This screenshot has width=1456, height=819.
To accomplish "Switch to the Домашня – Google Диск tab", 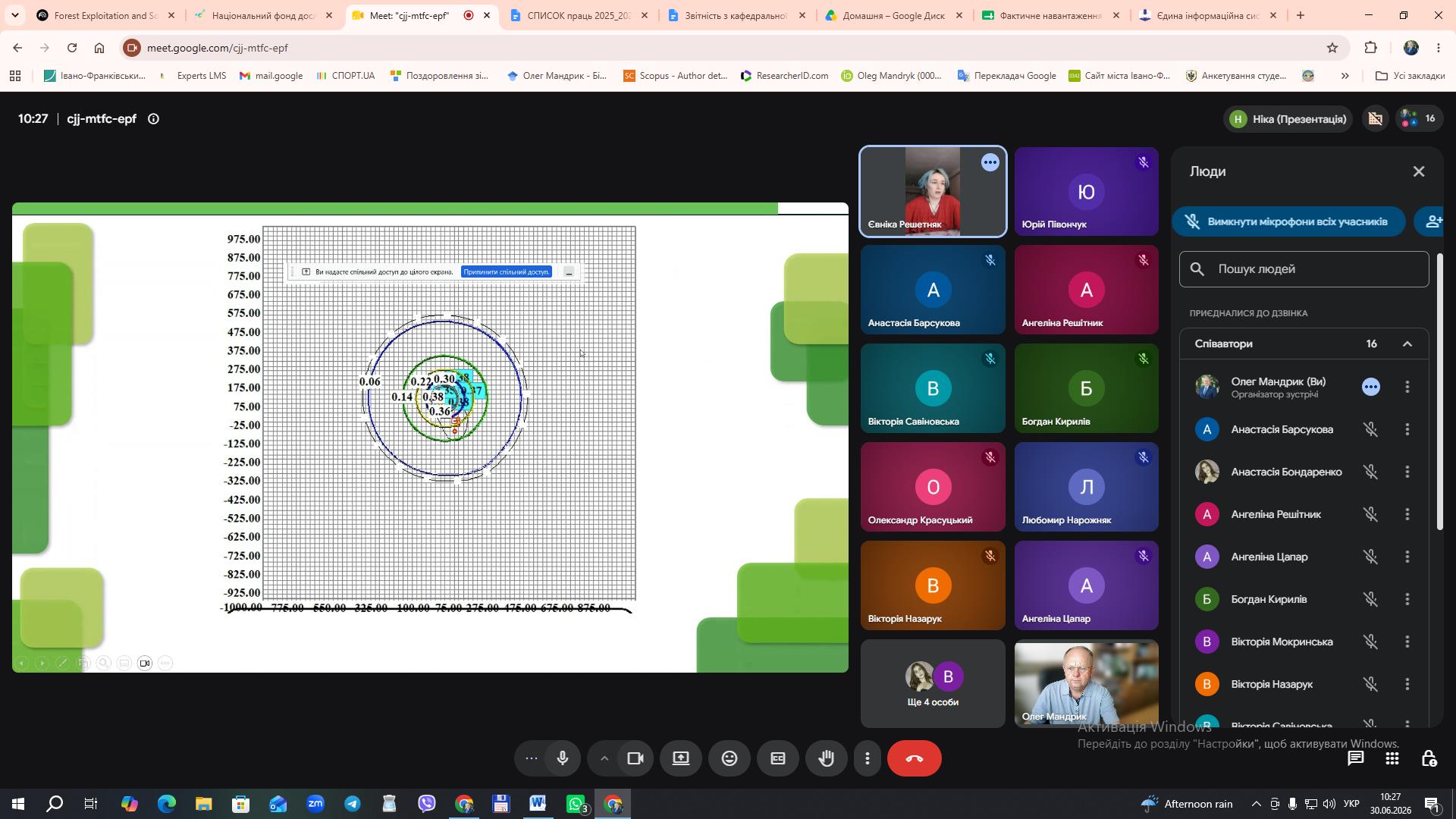I will pos(894,15).
